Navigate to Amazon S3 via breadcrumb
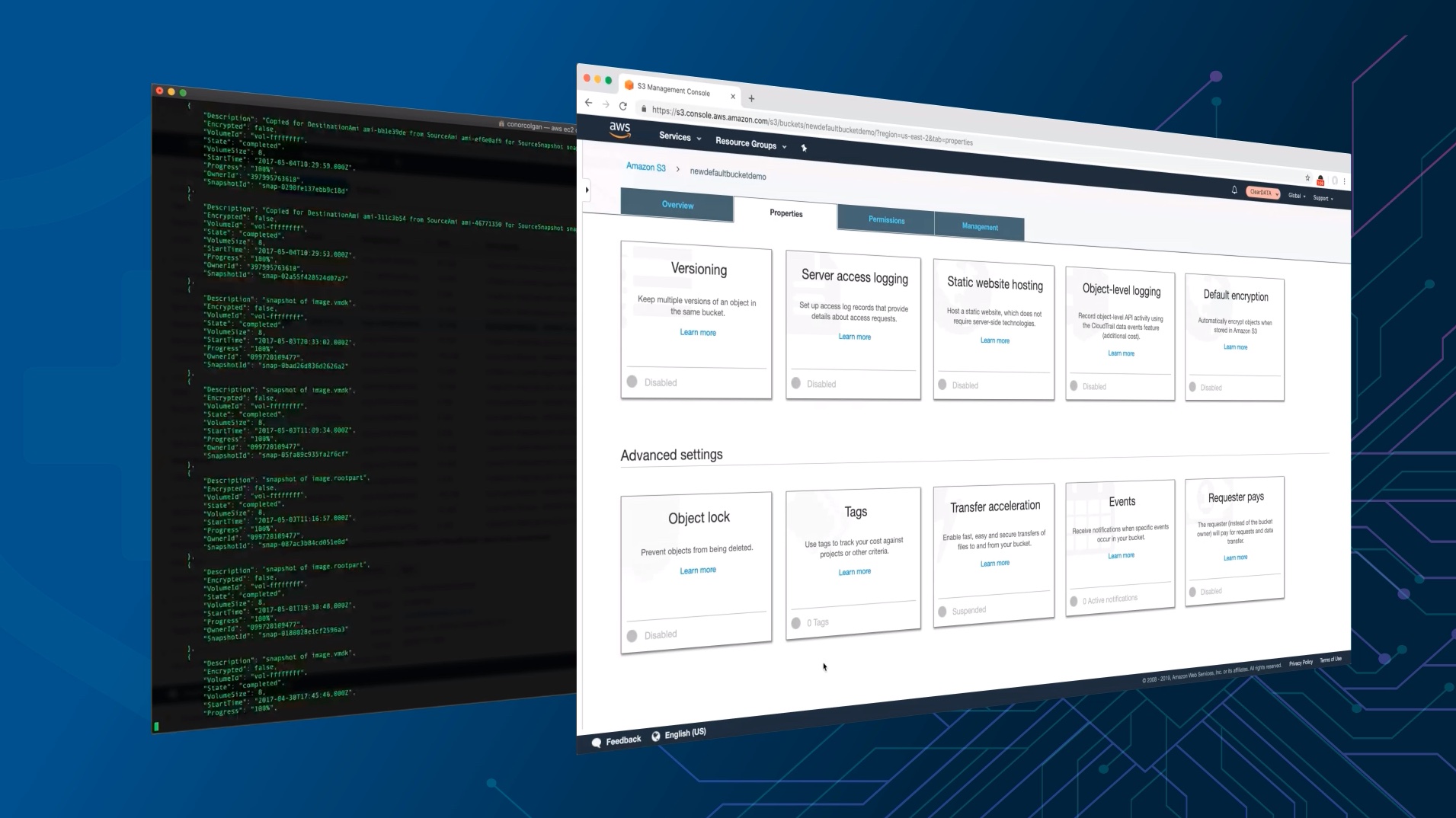This screenshot has height=818, width=1456. coord(645,168)
